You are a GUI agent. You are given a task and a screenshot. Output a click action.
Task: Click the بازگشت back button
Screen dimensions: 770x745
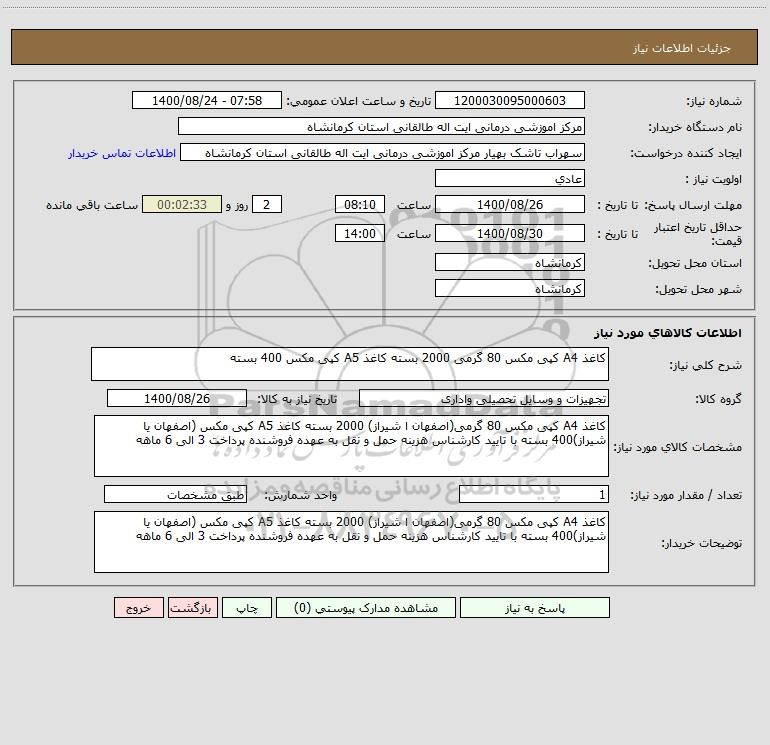[x=192, y=607]
